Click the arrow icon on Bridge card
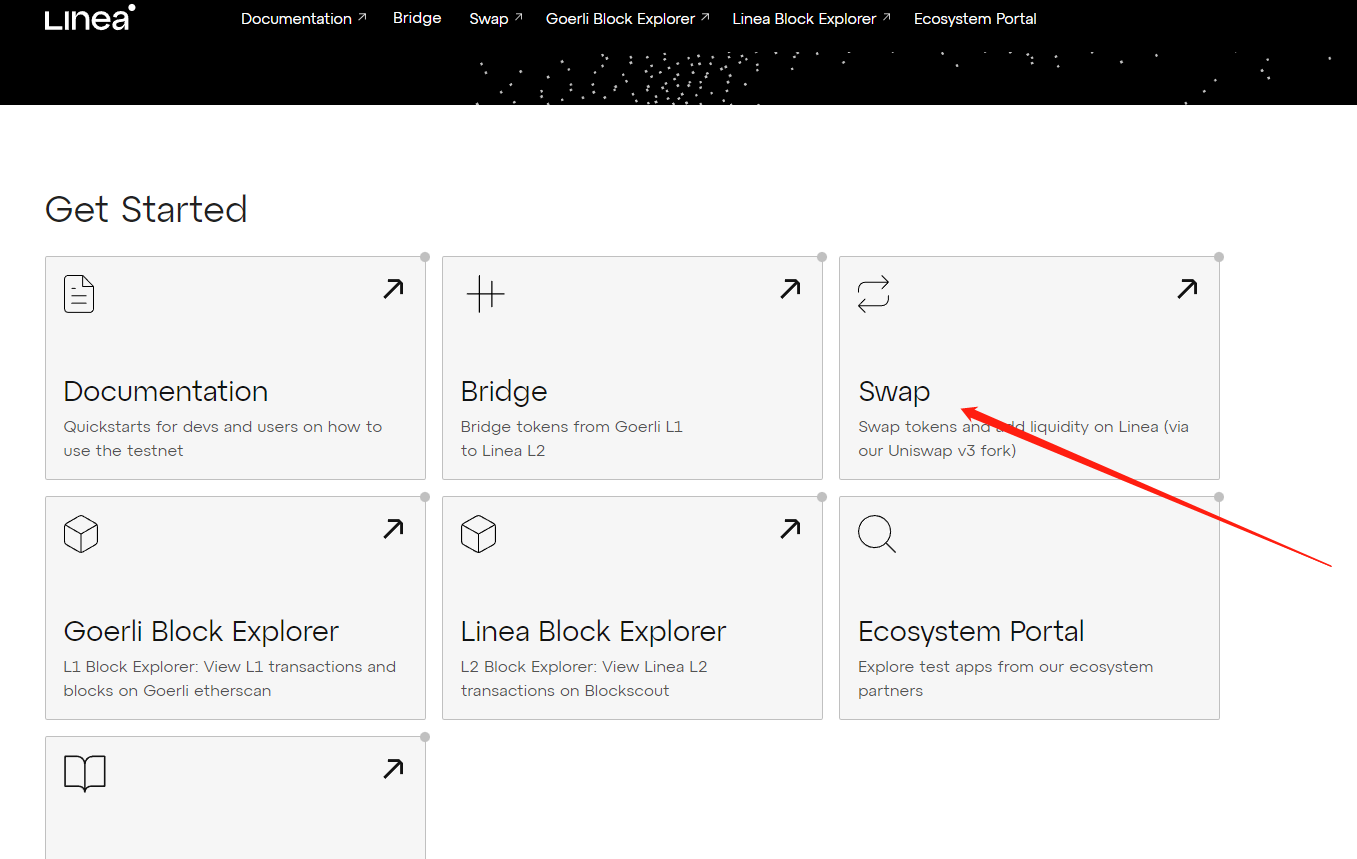This screenshot has height=859, width=1357. tap(790, 289)
